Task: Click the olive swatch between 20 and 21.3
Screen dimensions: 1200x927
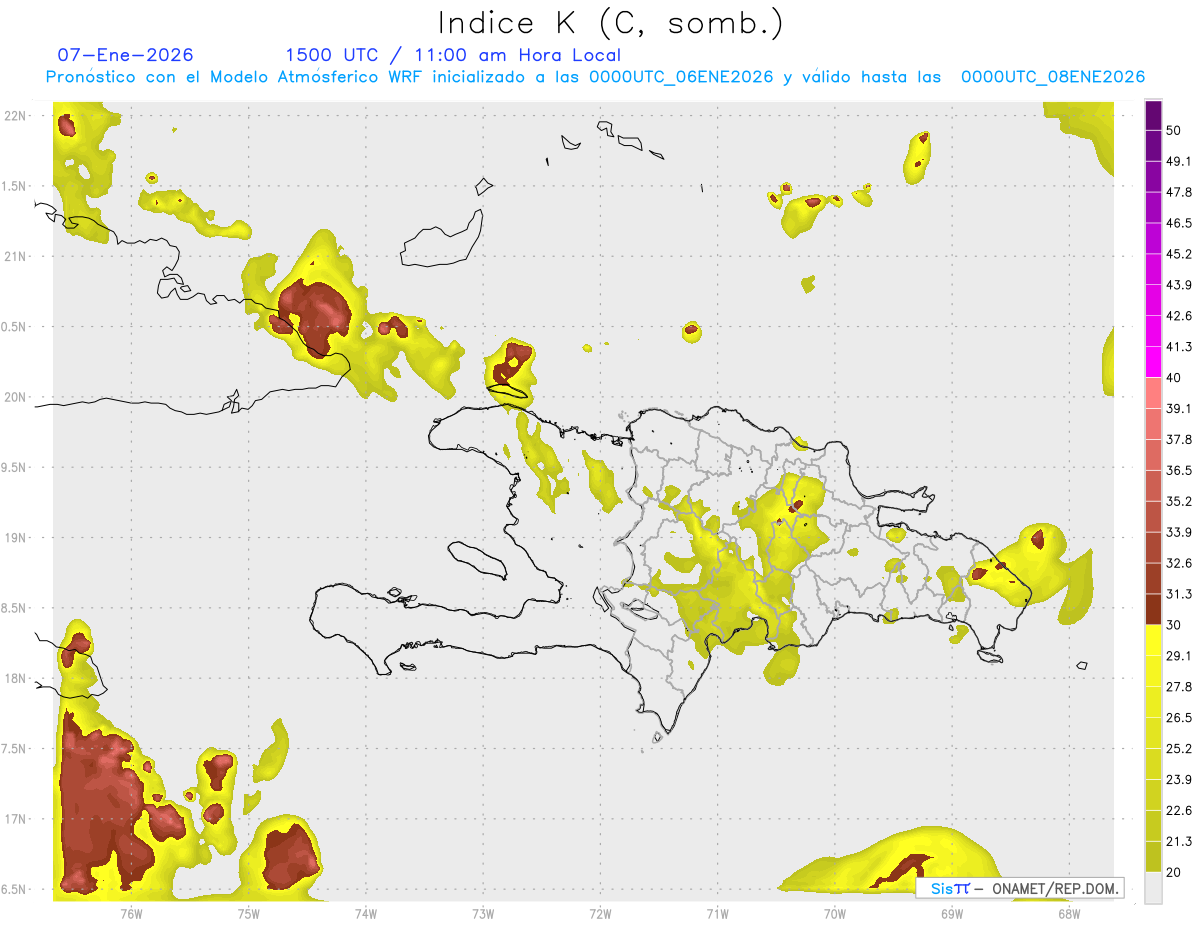Action: (x=1154, y=857)
